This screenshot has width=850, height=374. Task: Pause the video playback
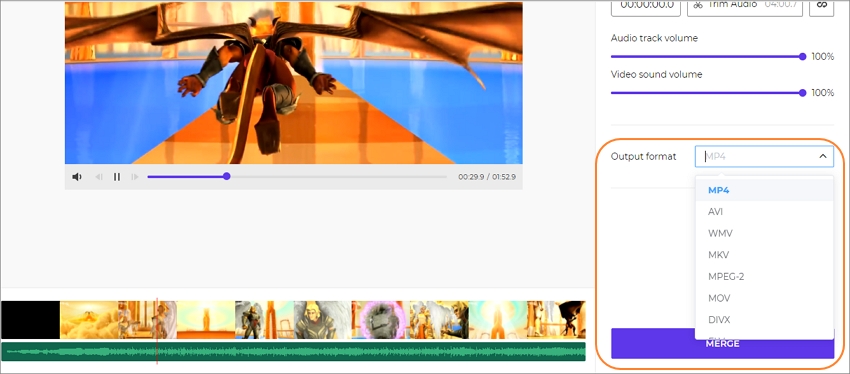[117, 177]
